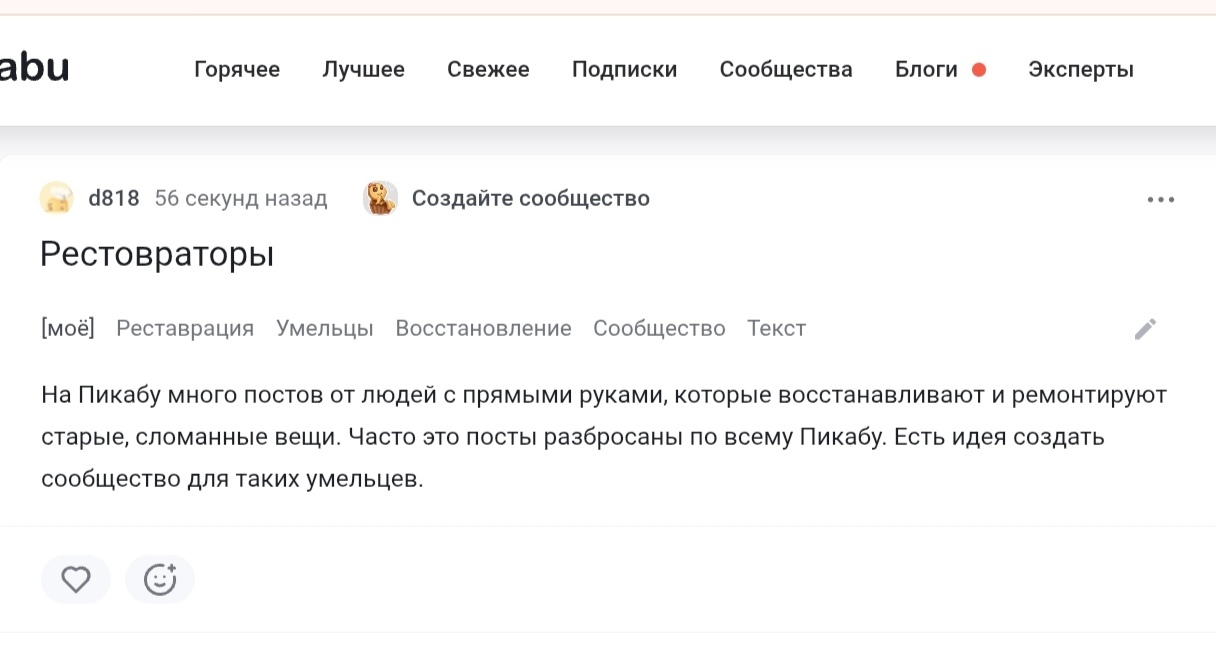Click the Создайте сообщество link
1216x647 pixels.
click(x=531, y=198)
